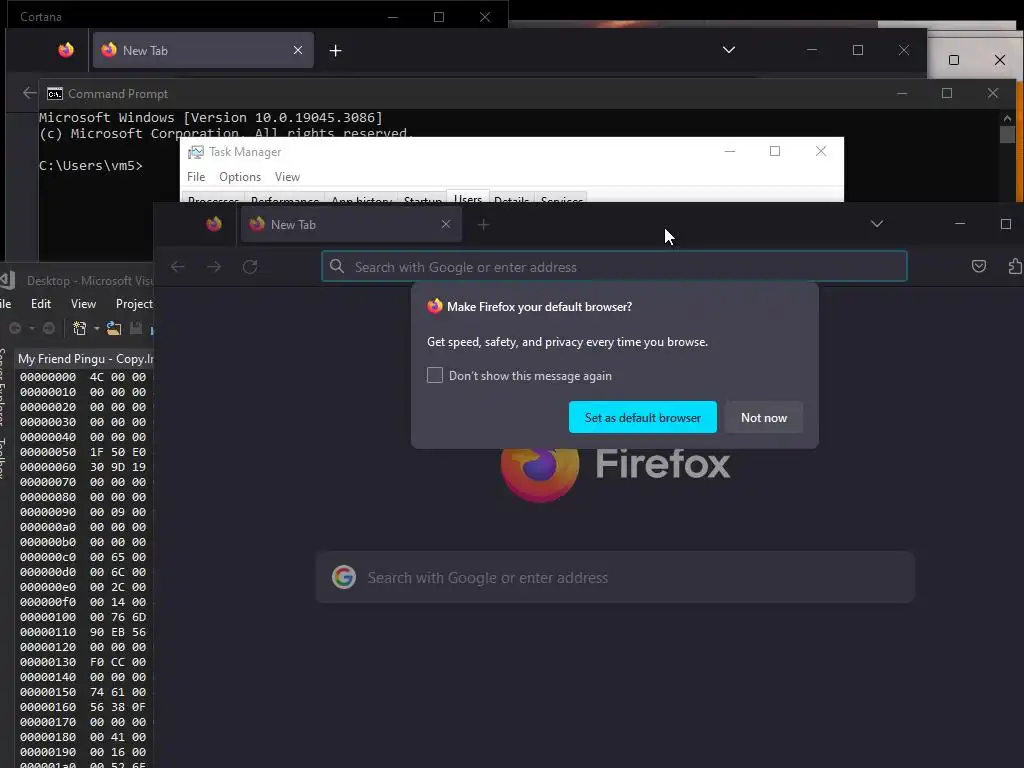Expand tab list chevron in background Firefox
The width and height of the screenshot is (1024, 768).
pyautogui.click(x=729, y=50)
